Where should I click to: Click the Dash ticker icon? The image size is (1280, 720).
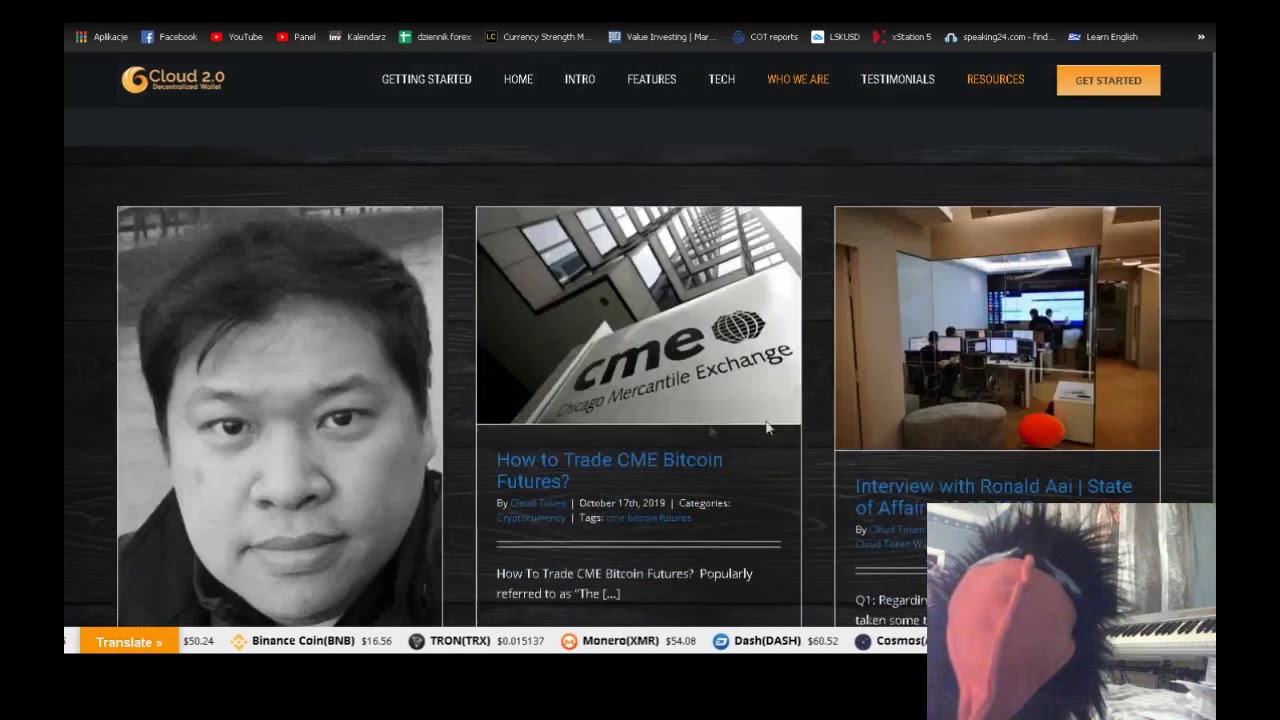point(721,642)
